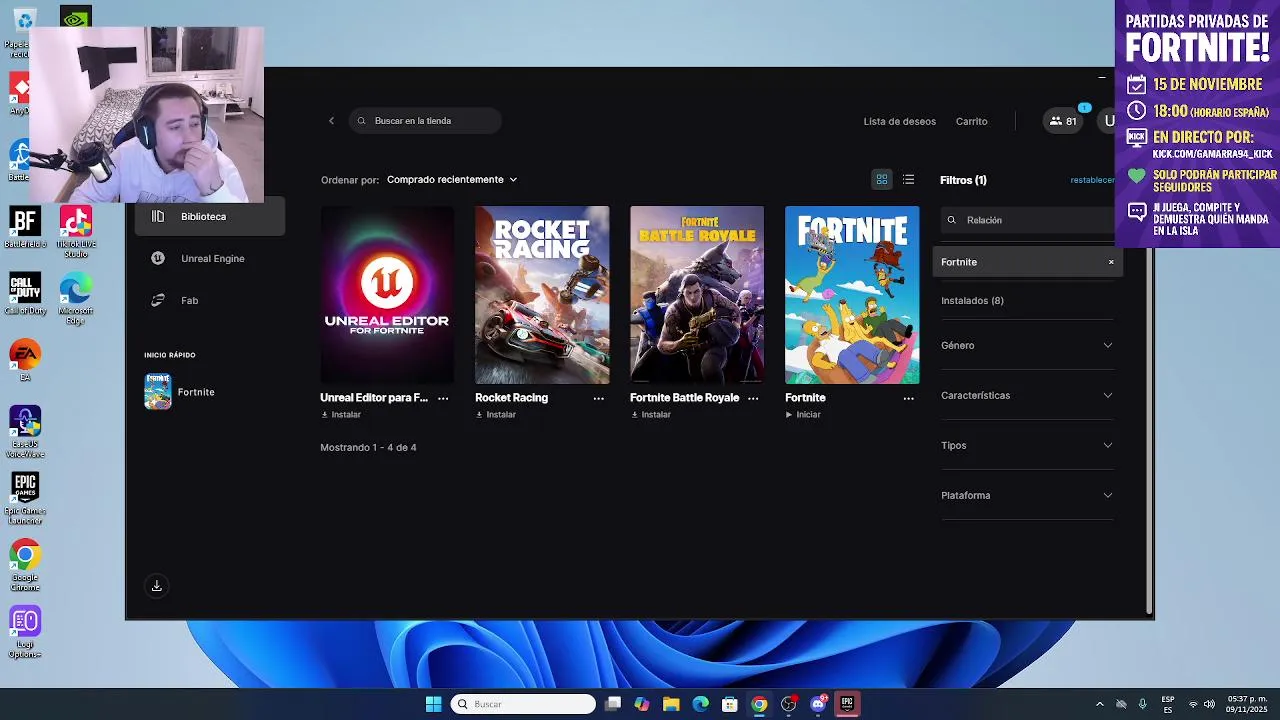
Task: Select the EA desktop shortcut
Action: (x=25, y=361)
